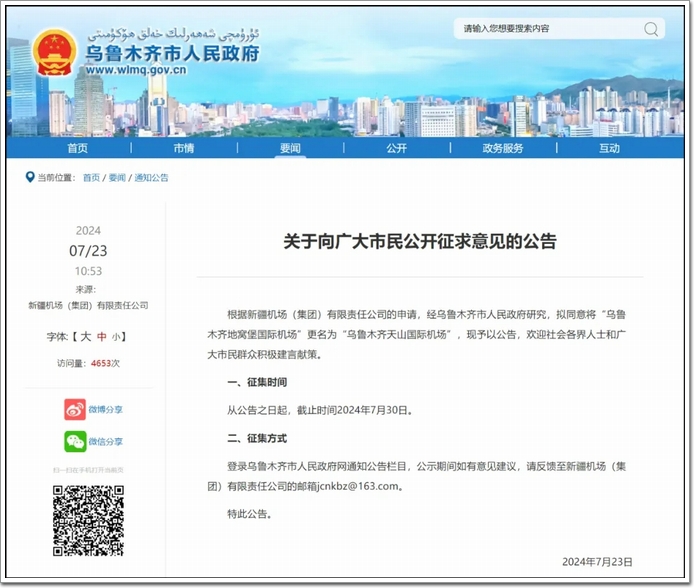This screenshot has width=694, height=588.
Task: Click the 乌鲁木齐市人民政府 site title
Action: point(172,53)
